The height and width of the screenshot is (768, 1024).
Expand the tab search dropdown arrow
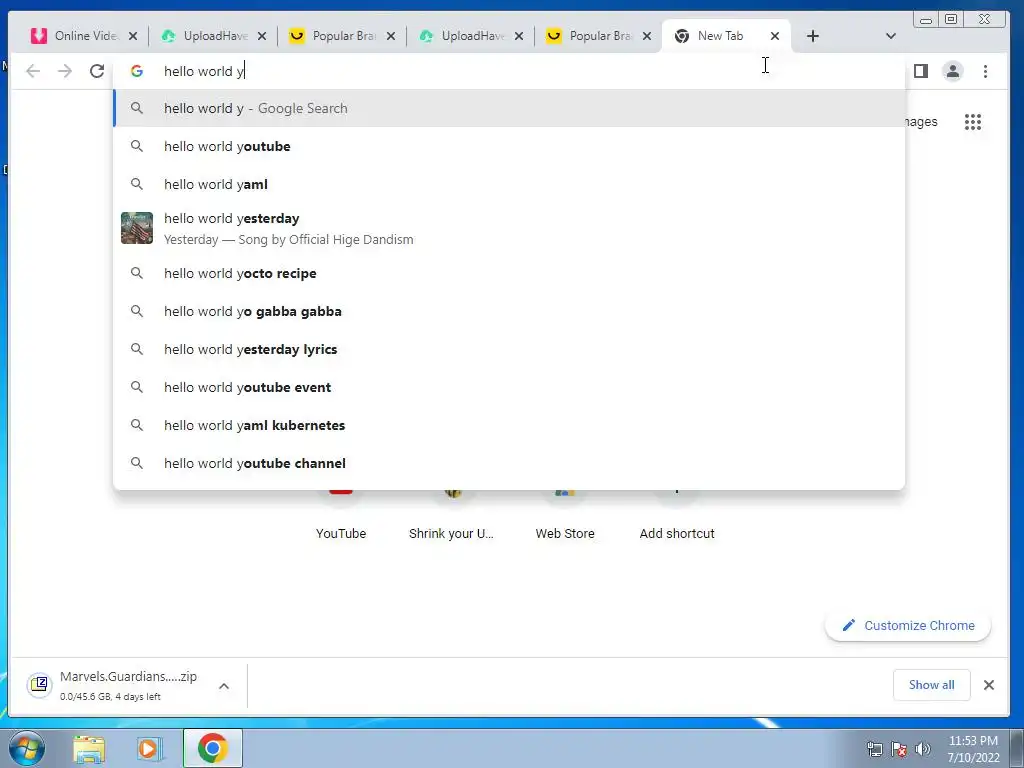(890, 37)
